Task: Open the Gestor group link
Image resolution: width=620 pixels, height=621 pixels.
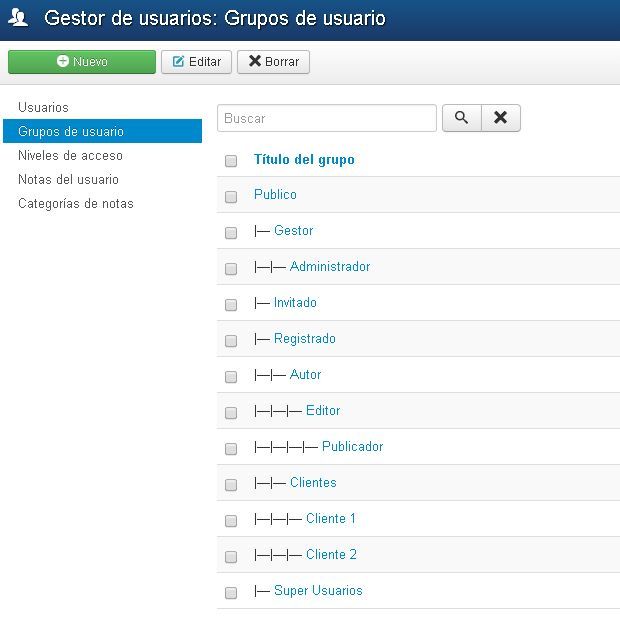Action: 294,230
